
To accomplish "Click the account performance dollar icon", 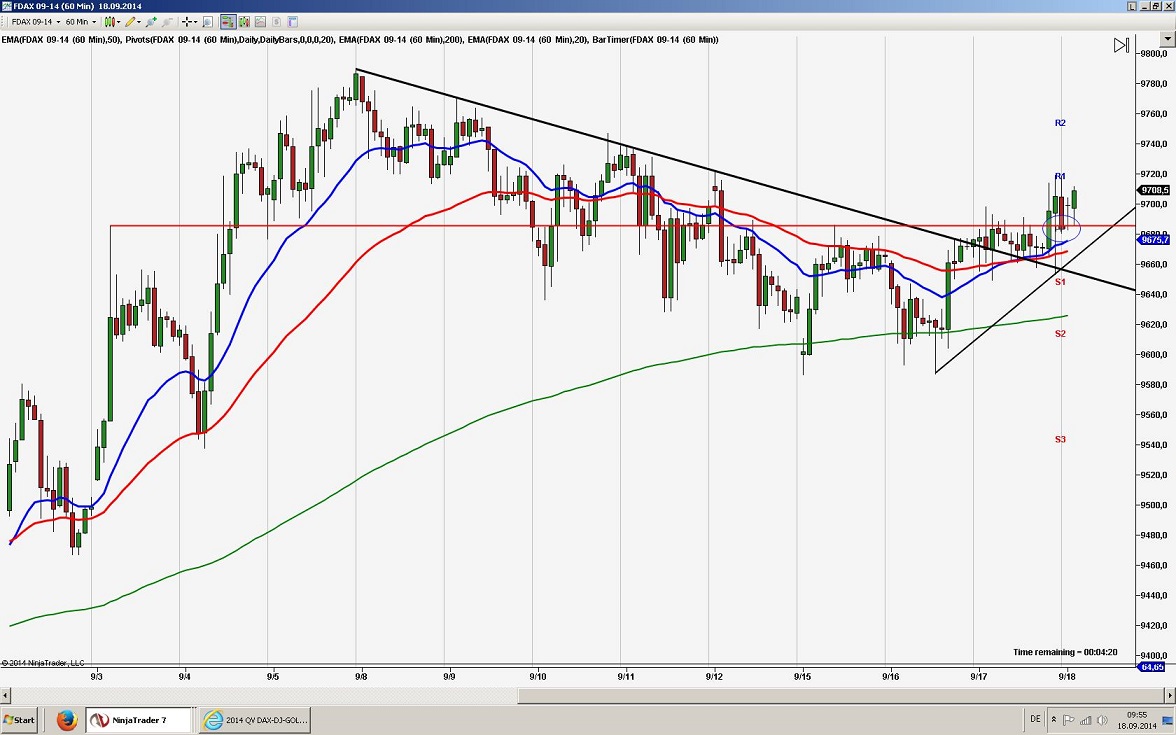I will [275, 21].
